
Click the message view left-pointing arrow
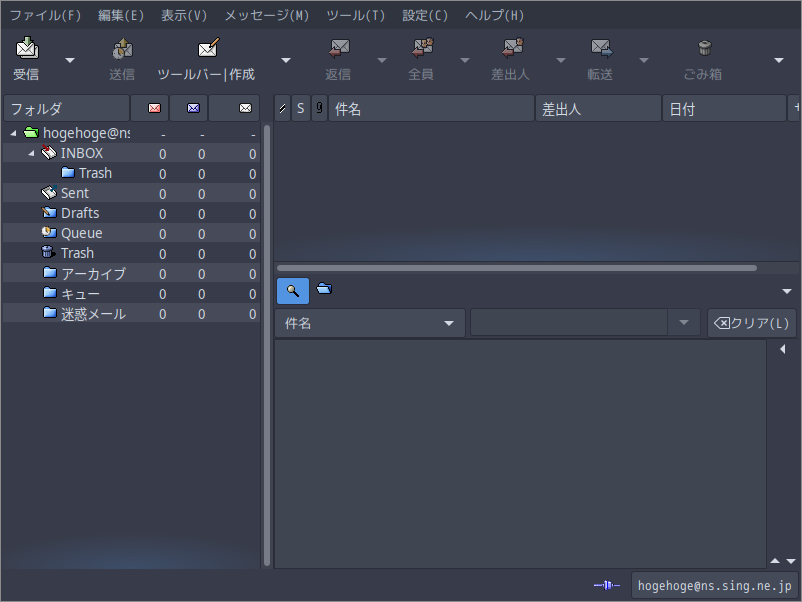click(x=783, y=349)
